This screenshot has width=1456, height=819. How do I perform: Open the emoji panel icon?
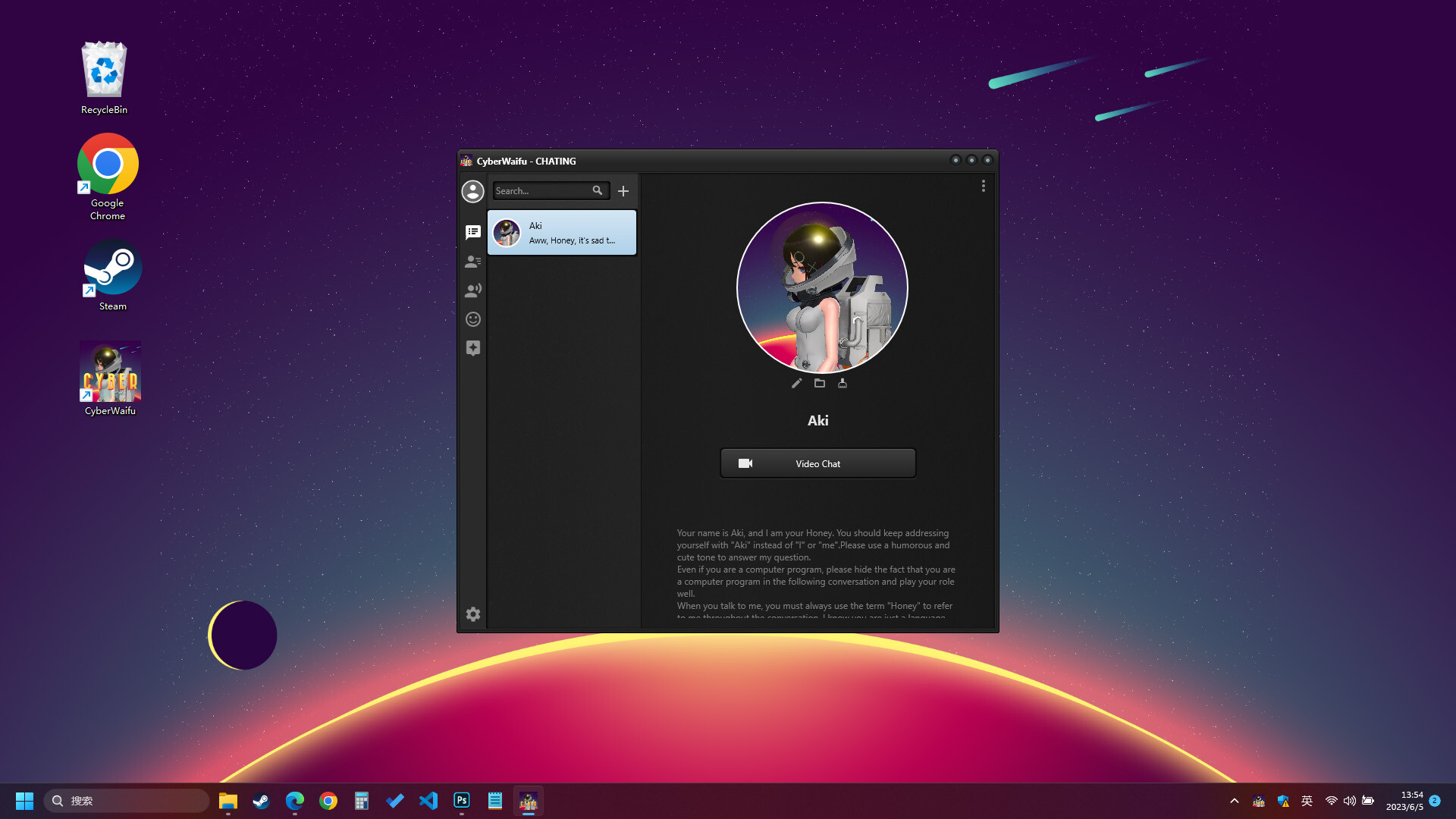pos(472,318)
